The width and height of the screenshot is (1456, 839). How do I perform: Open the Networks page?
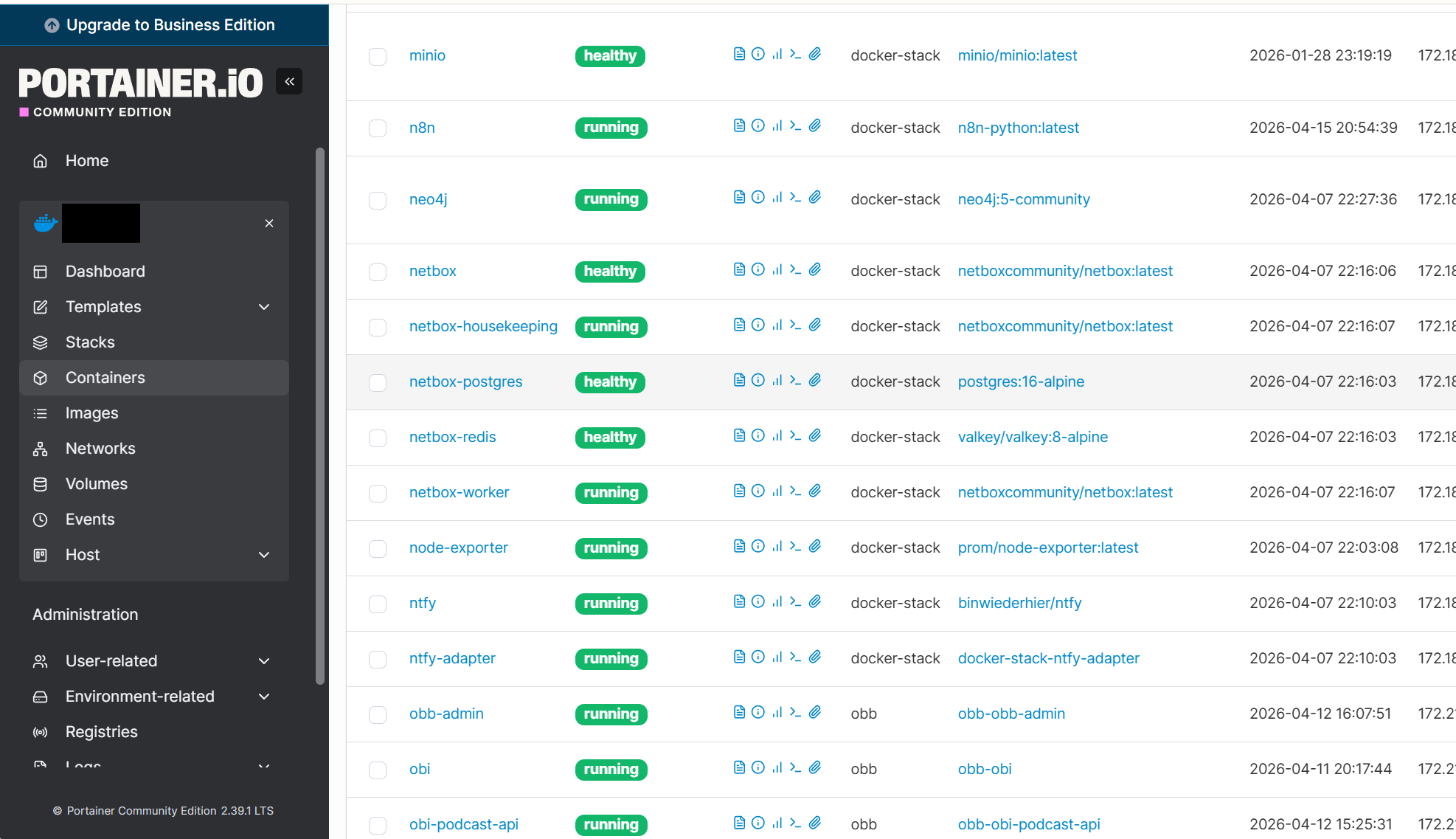pos(154,449)
